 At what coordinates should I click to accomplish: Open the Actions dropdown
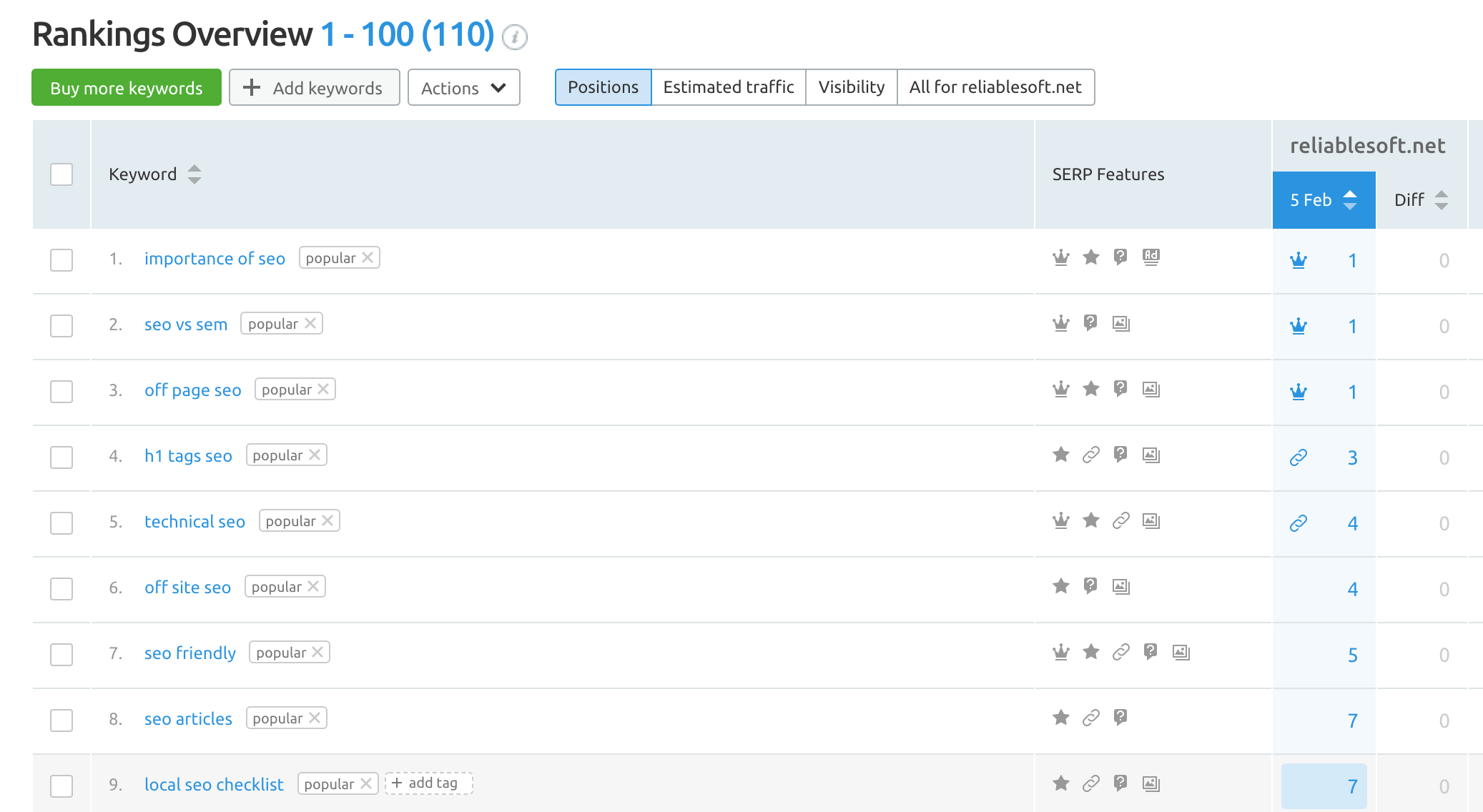tap(463, 88)
